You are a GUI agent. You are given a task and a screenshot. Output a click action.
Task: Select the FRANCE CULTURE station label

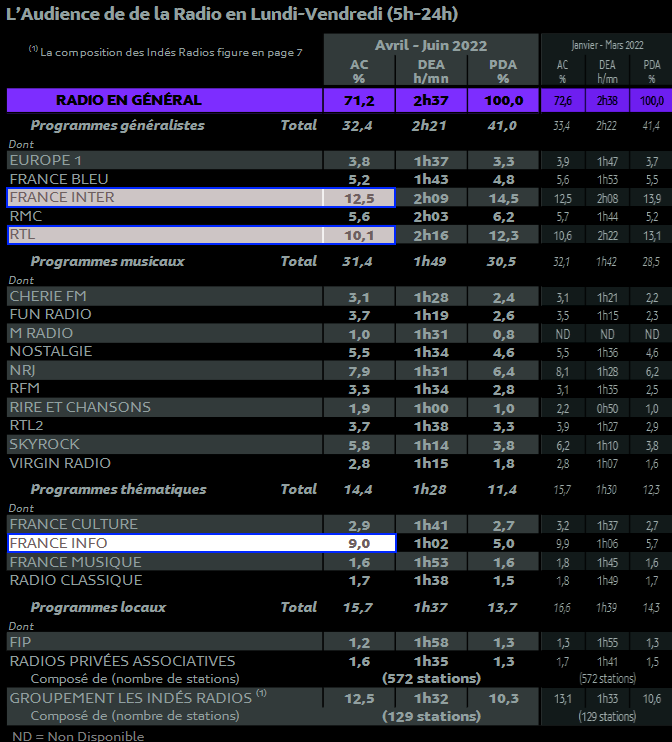(74, 524)
